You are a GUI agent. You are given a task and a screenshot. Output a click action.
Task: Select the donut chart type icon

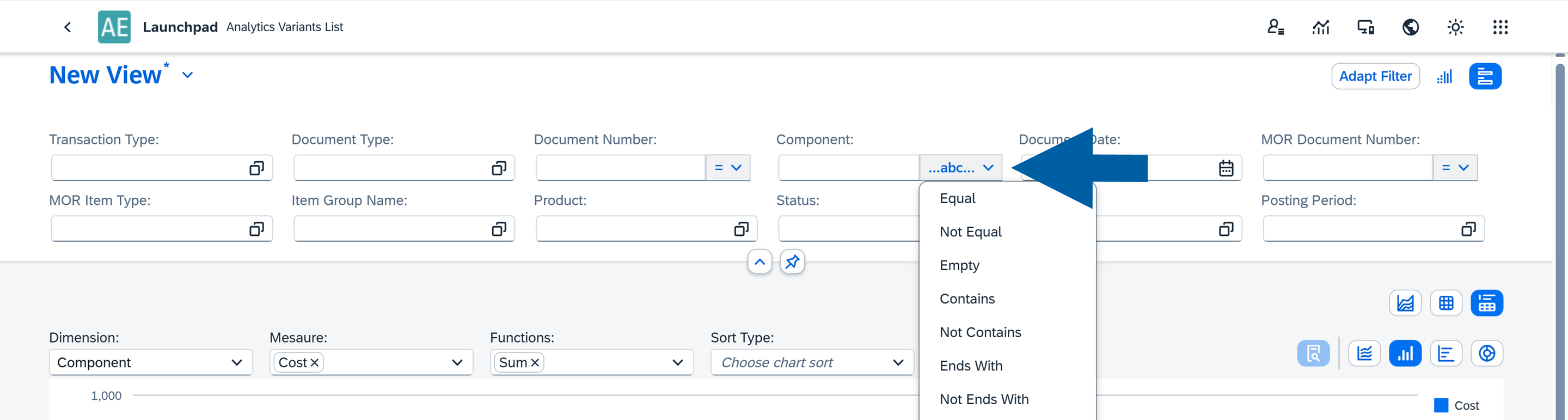tap(1486, 354)
